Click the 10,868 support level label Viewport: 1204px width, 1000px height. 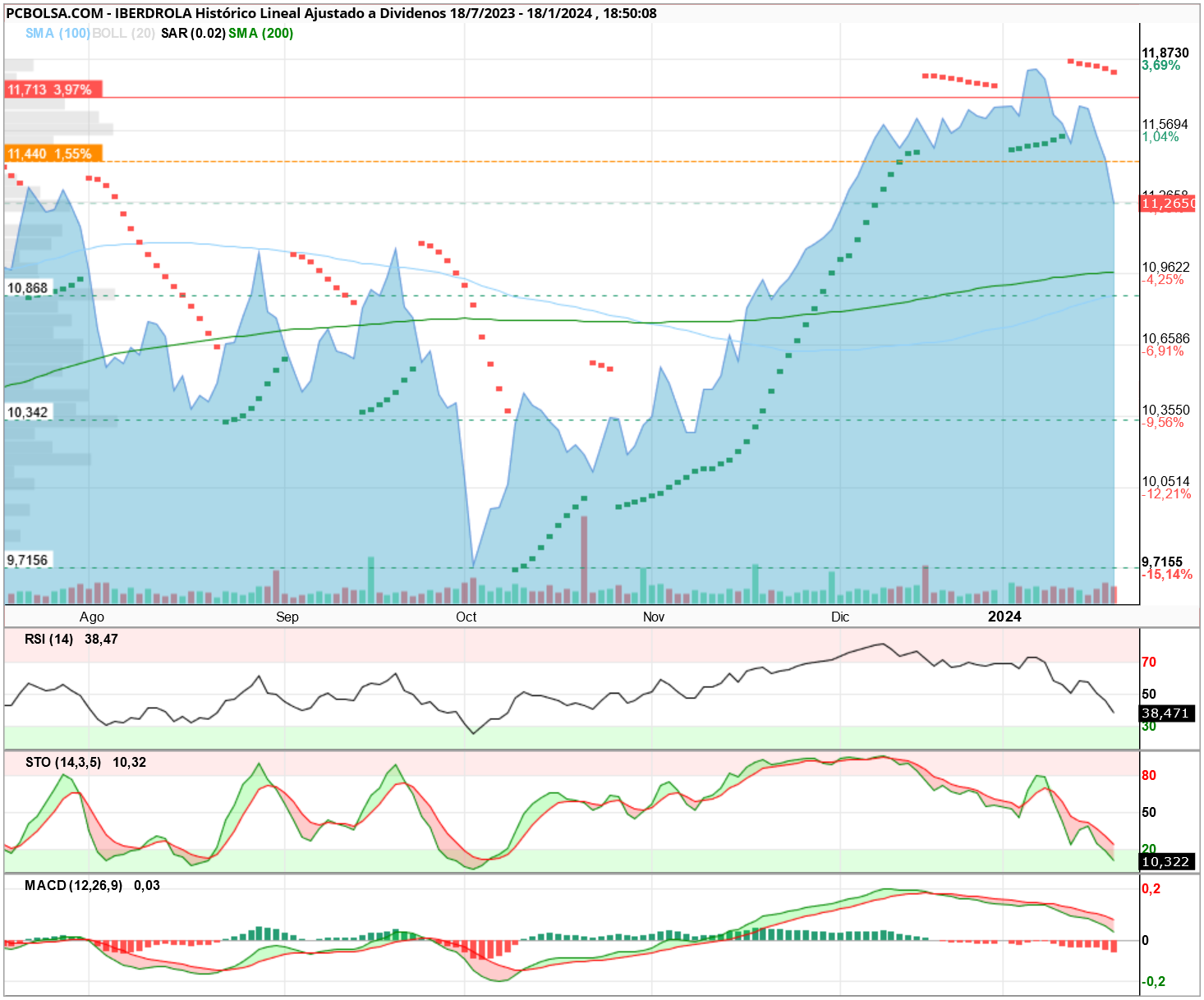[x=28, y=288]
